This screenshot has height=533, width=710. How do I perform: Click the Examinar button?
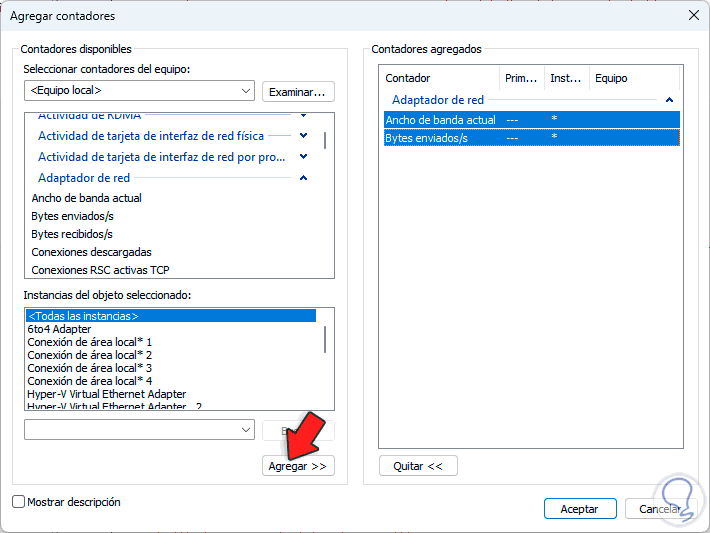(298, 92)
